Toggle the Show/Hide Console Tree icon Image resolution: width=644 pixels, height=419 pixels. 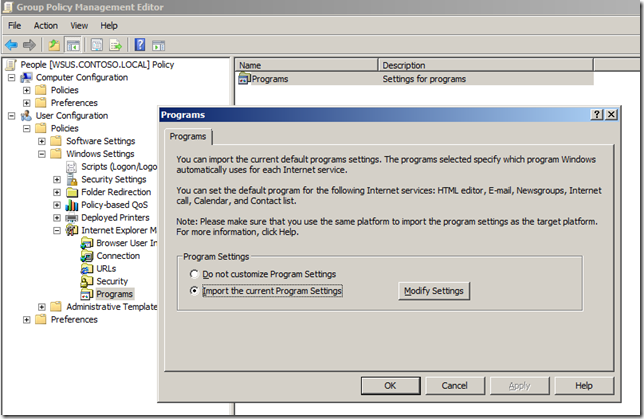73,45
